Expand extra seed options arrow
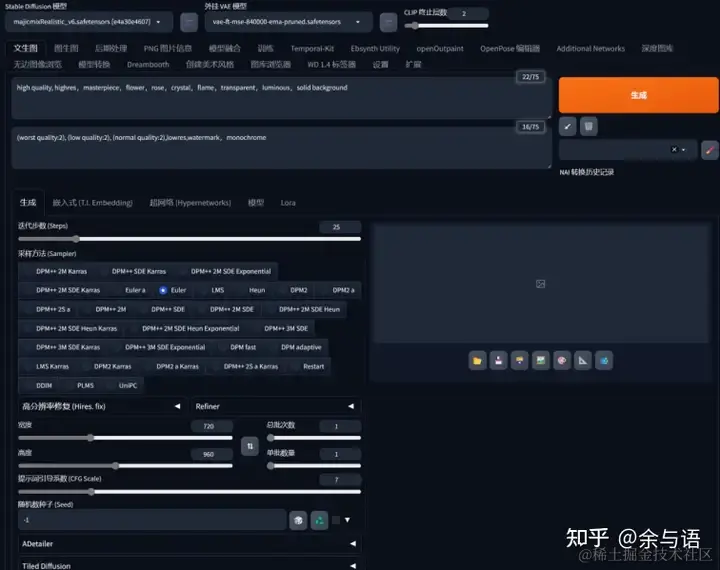This screenshot has width=720, height=570. click(348, 520)
